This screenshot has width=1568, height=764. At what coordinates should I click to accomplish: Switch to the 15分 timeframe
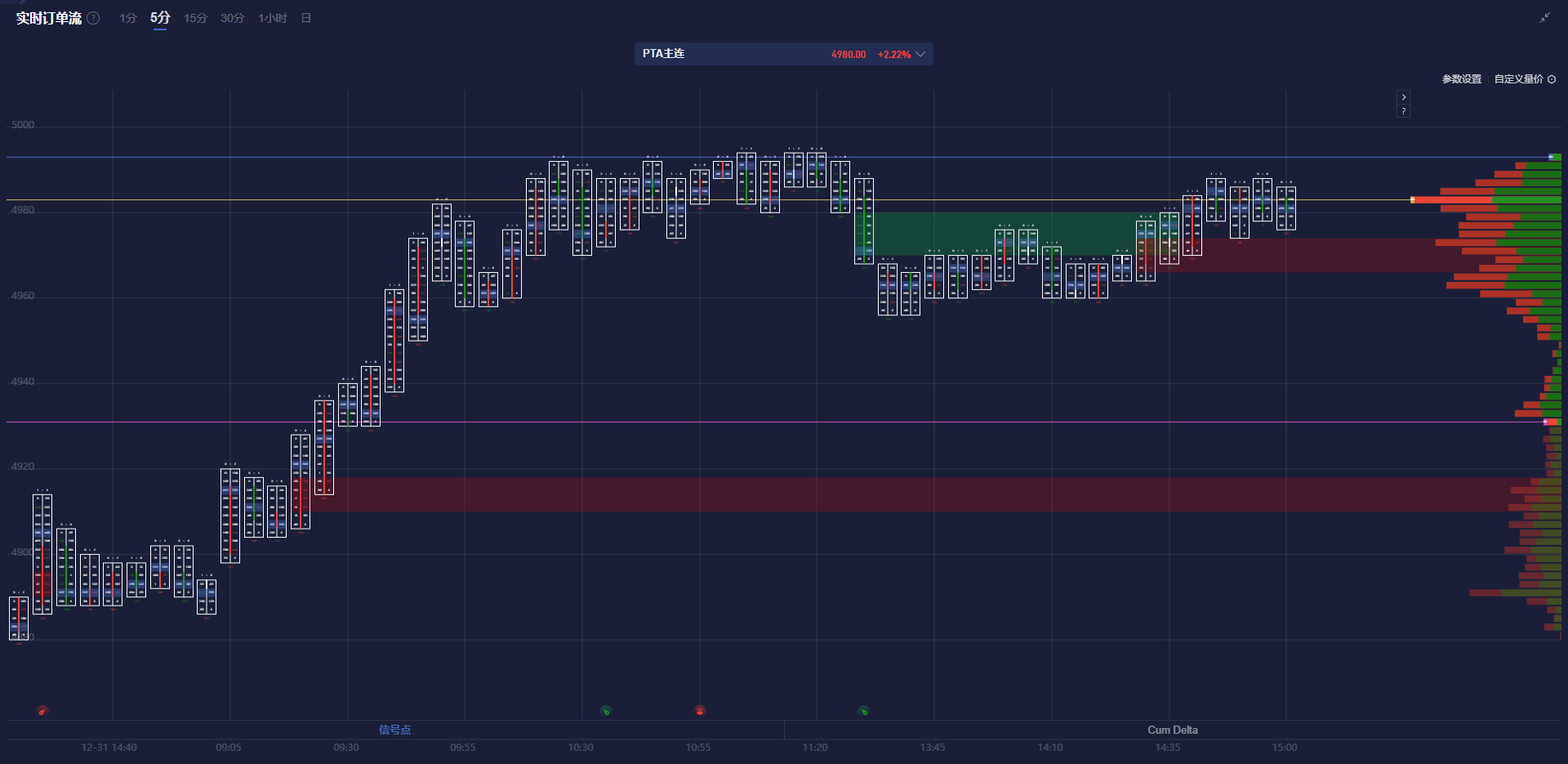(x=196, y=18)
